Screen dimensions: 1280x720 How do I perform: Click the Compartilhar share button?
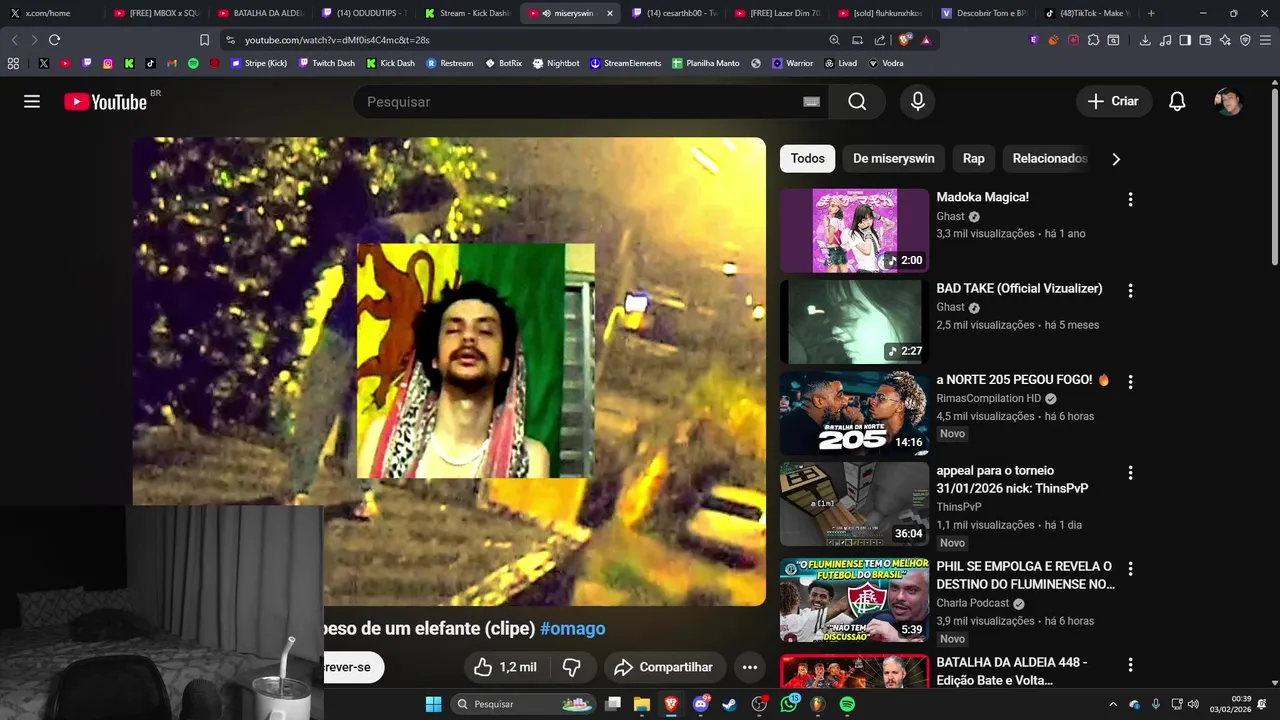tap(663, 667)
